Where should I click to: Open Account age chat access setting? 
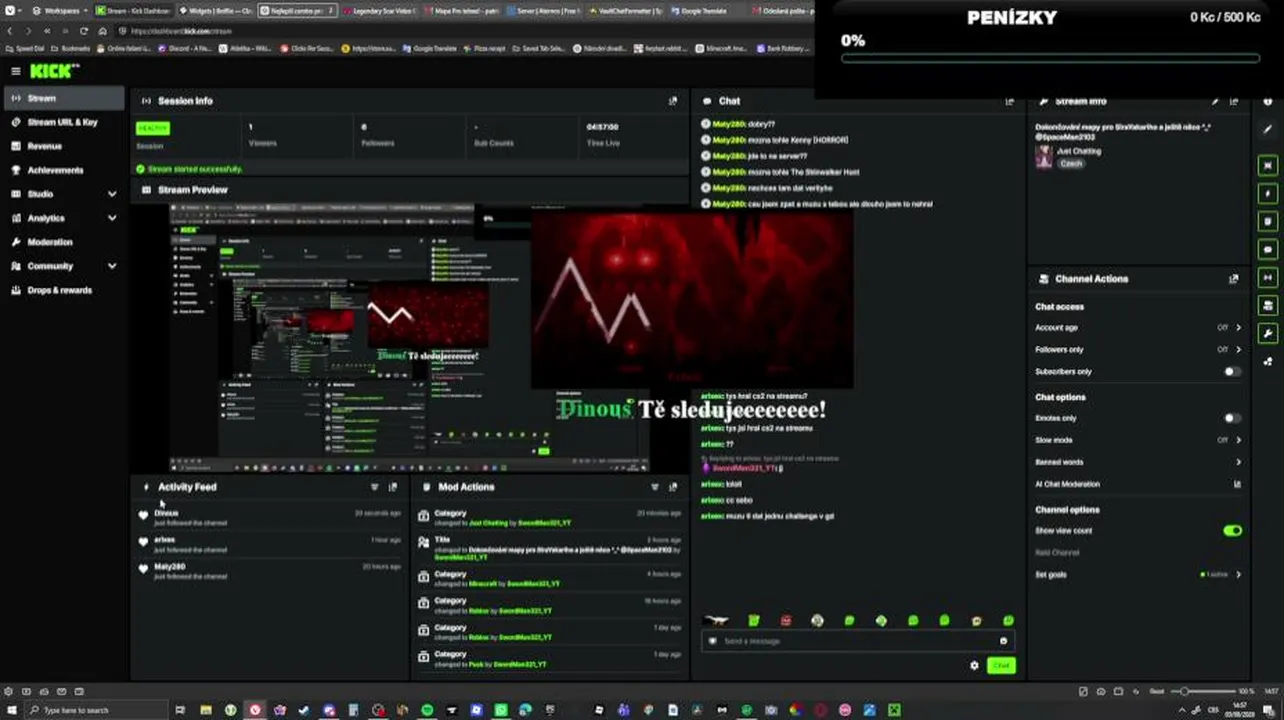(1138, 328)
